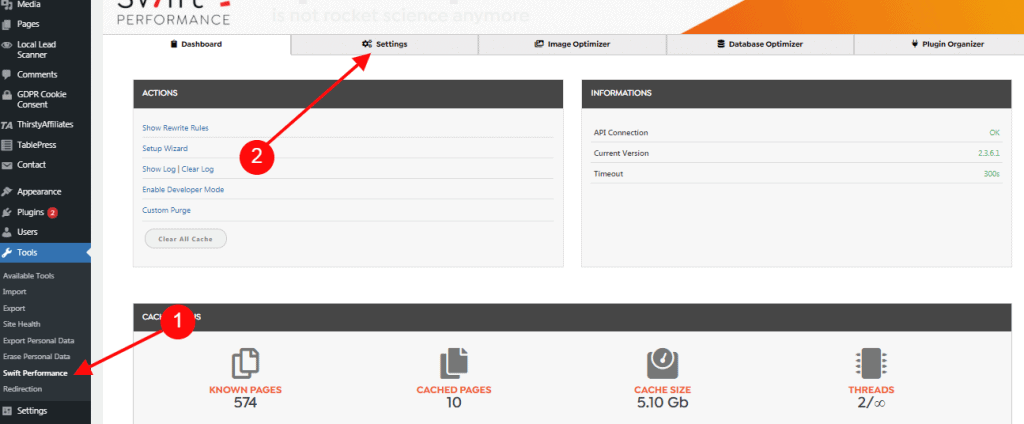Viewport: 1024px width, 424px height.
Task: Click the Database Optimizer stack icon
Action: tap(721, 44)
